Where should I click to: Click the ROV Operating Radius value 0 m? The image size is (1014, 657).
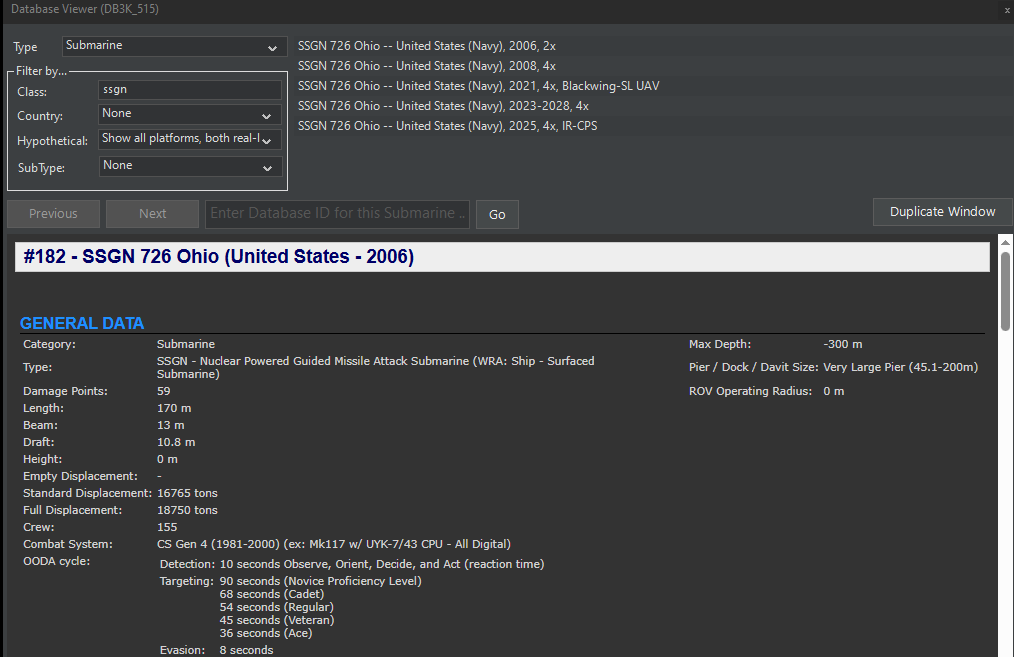point(834,391)
